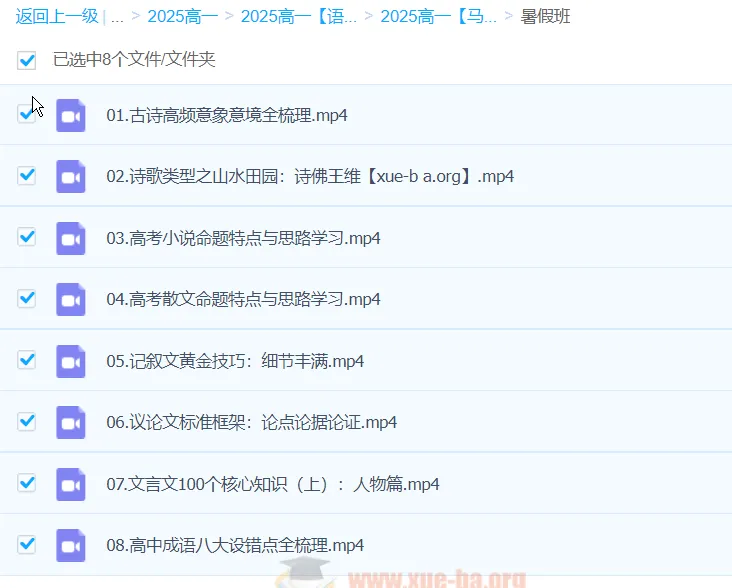The height and width of the screenshot is (588, 732).
Task: Click video icon for 05.记叙文黄金技巧 file
Action: pyautogui.click(x=70, y=361)
